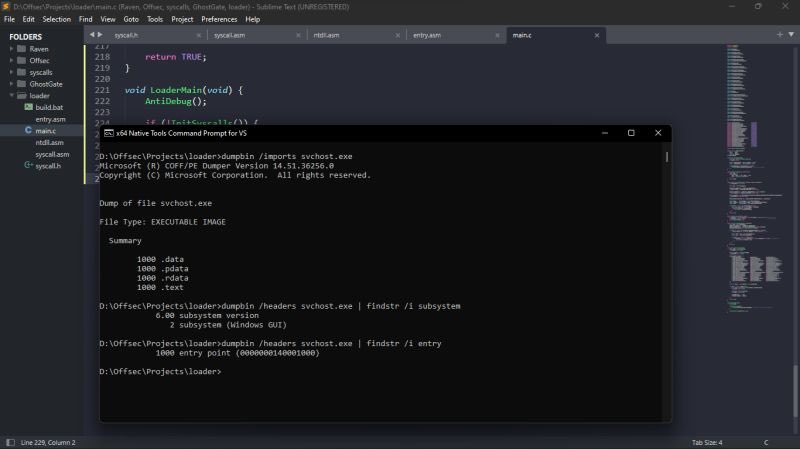Close the main.c tab
Screen dimensions: 800x449
click(x=596, y=35)
